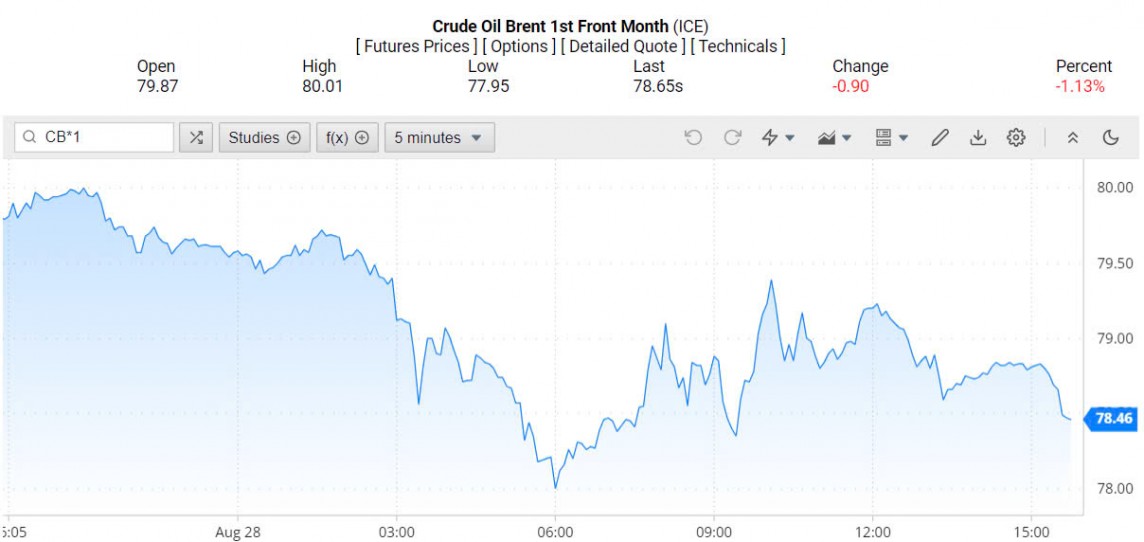Select the pencil drawing tool
1144x542 pixels.
coord(939,138)
